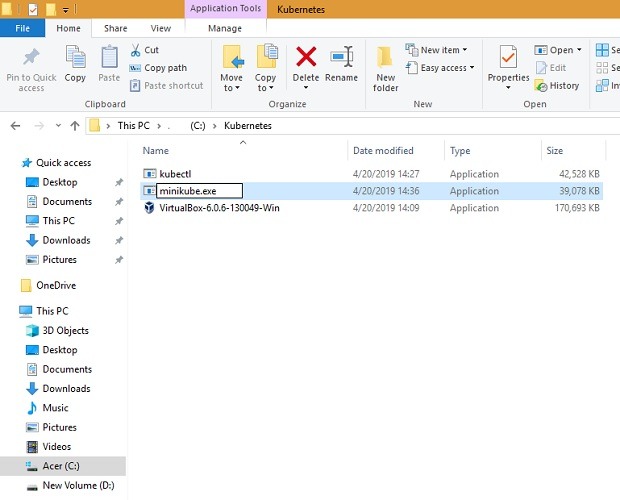Open pinned Downloads under Quick access

(66, 240)
